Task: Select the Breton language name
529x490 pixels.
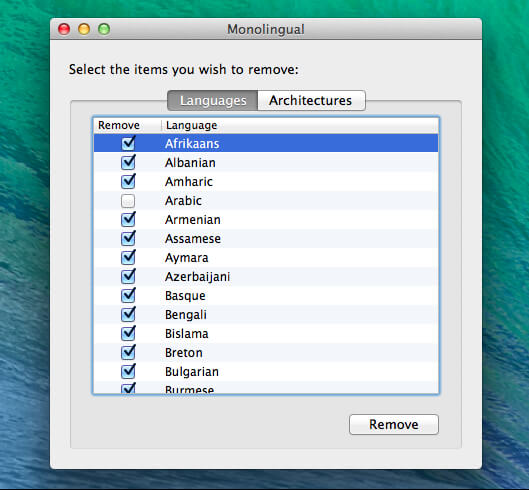Action: coord(184,353)
